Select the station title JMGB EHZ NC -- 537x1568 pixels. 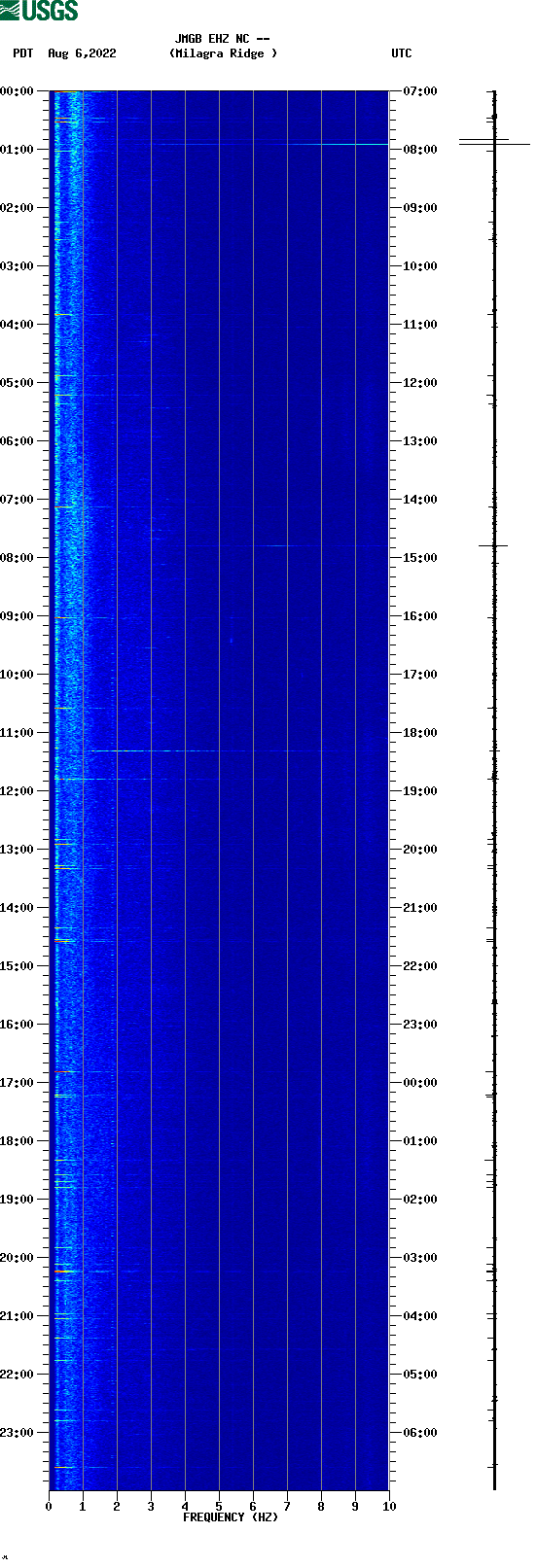[x=222, y=39]
